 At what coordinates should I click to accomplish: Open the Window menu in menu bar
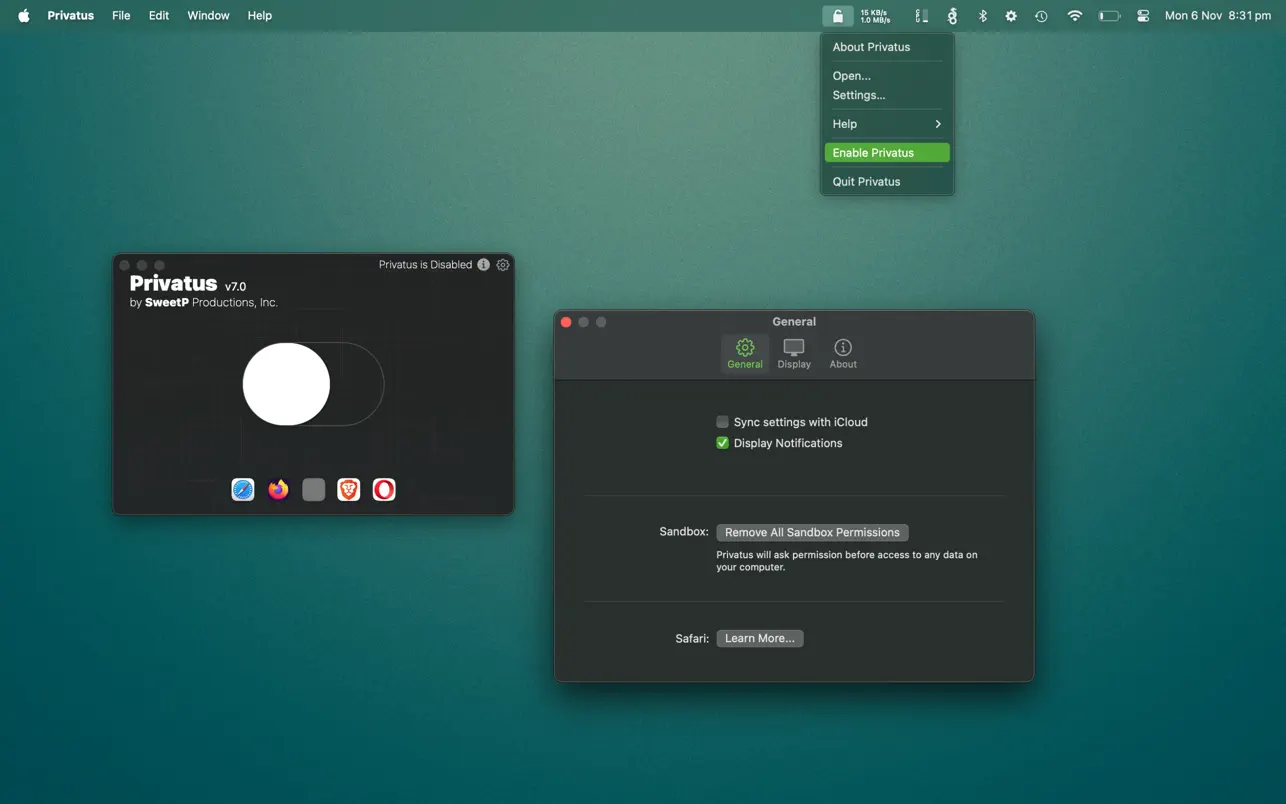(208, 16)
